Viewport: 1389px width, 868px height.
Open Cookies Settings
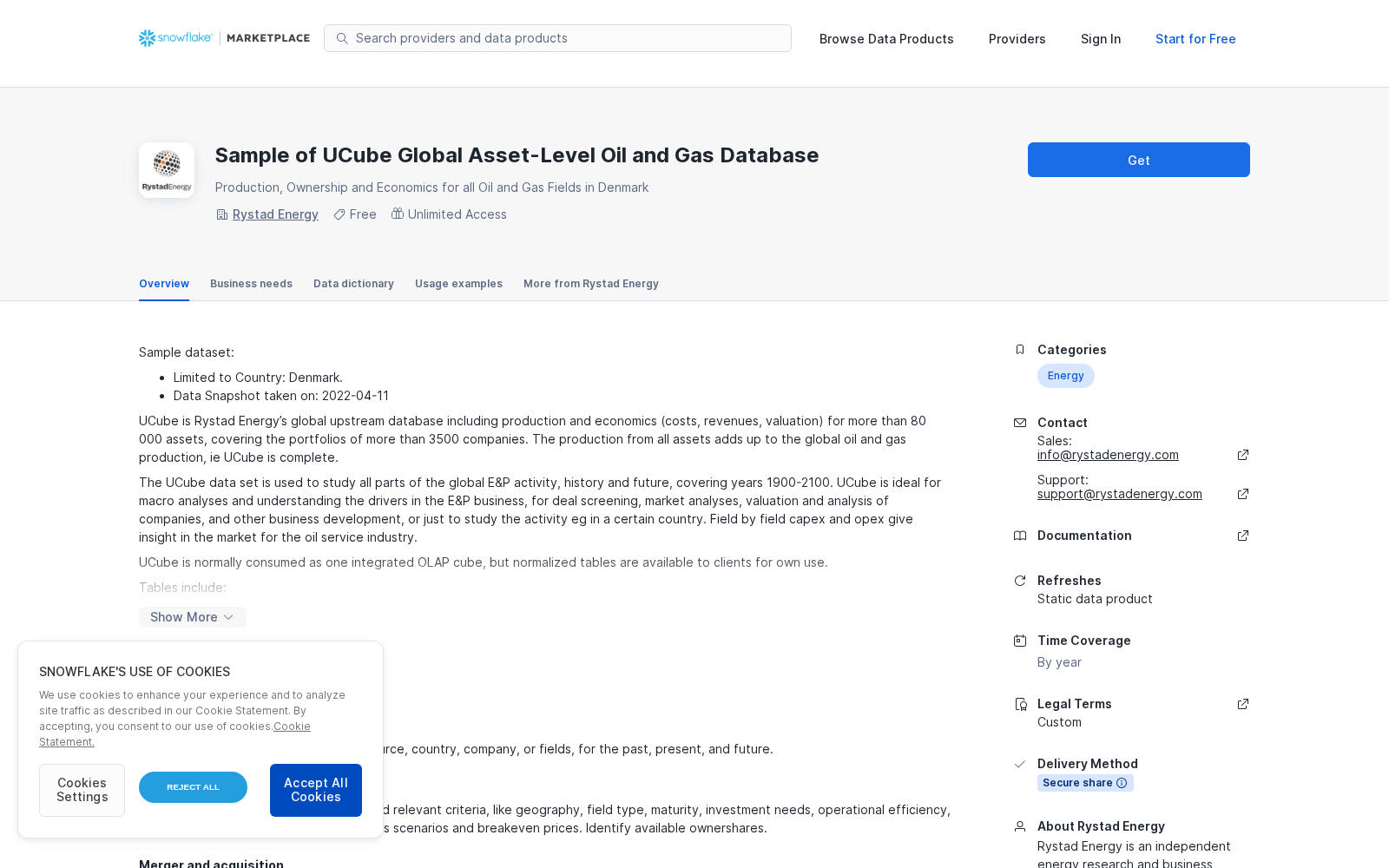[82, 790]
